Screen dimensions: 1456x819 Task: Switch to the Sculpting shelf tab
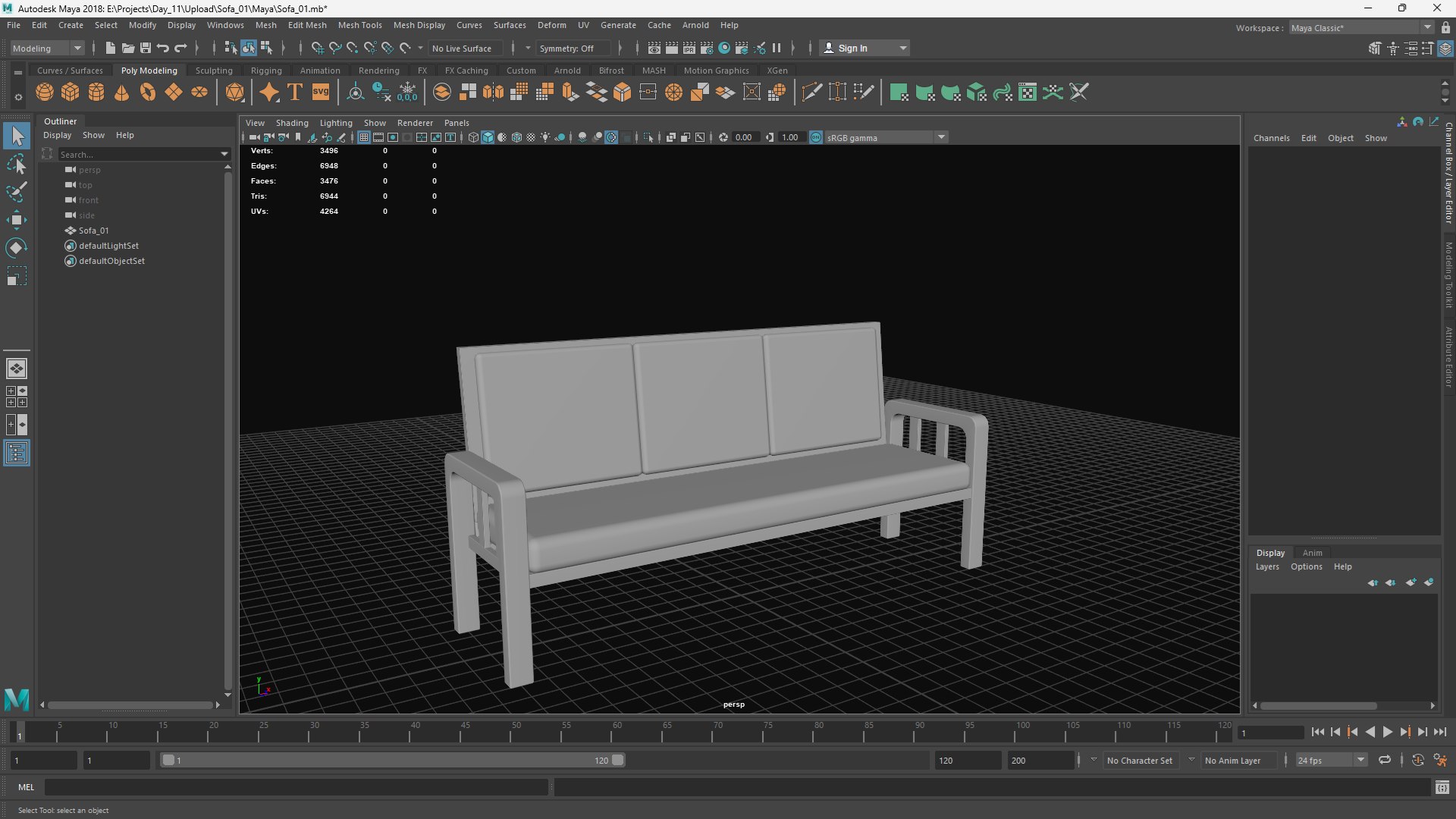coord(214,71)
